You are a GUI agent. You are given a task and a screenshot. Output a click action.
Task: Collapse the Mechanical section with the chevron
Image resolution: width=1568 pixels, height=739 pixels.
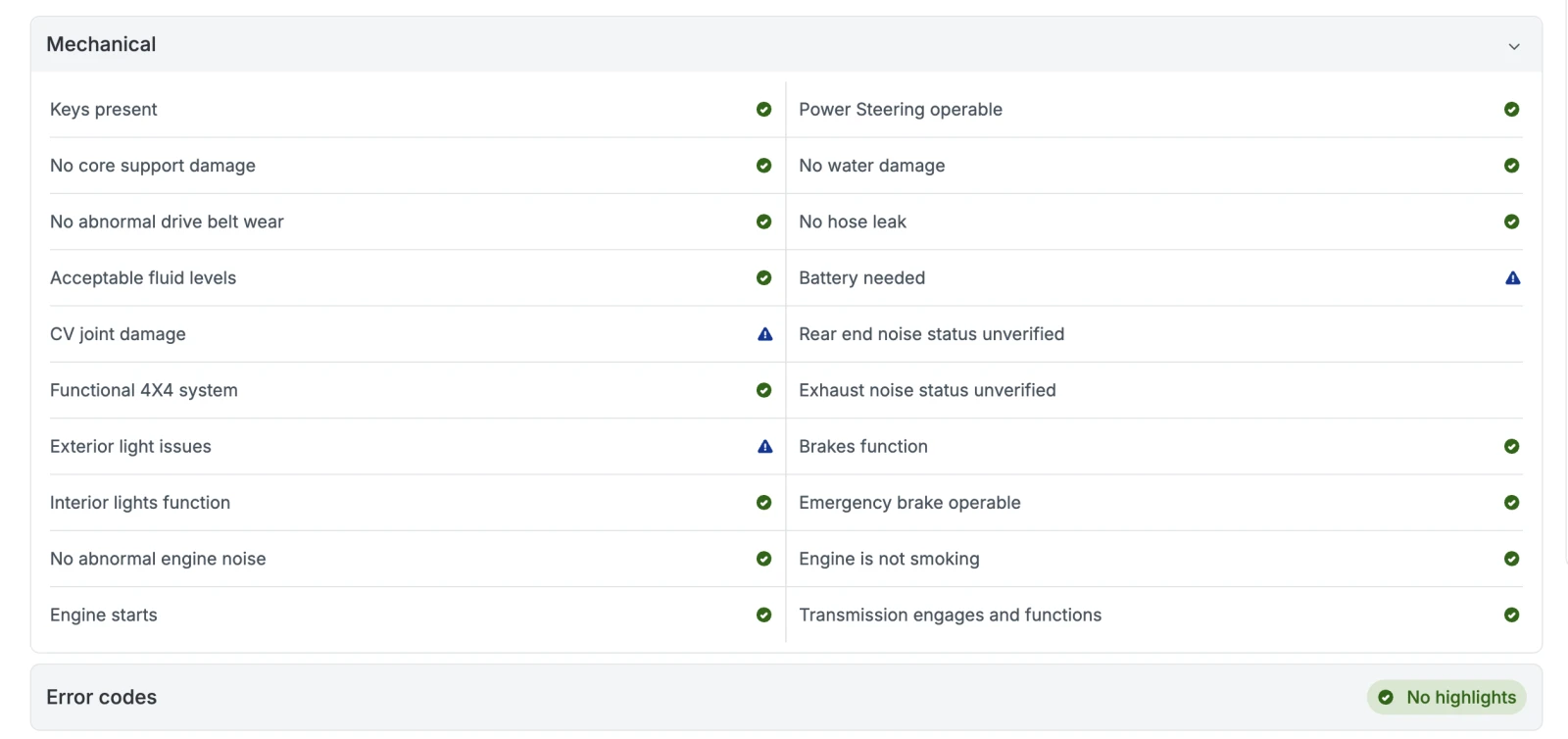click(1513, 46)
